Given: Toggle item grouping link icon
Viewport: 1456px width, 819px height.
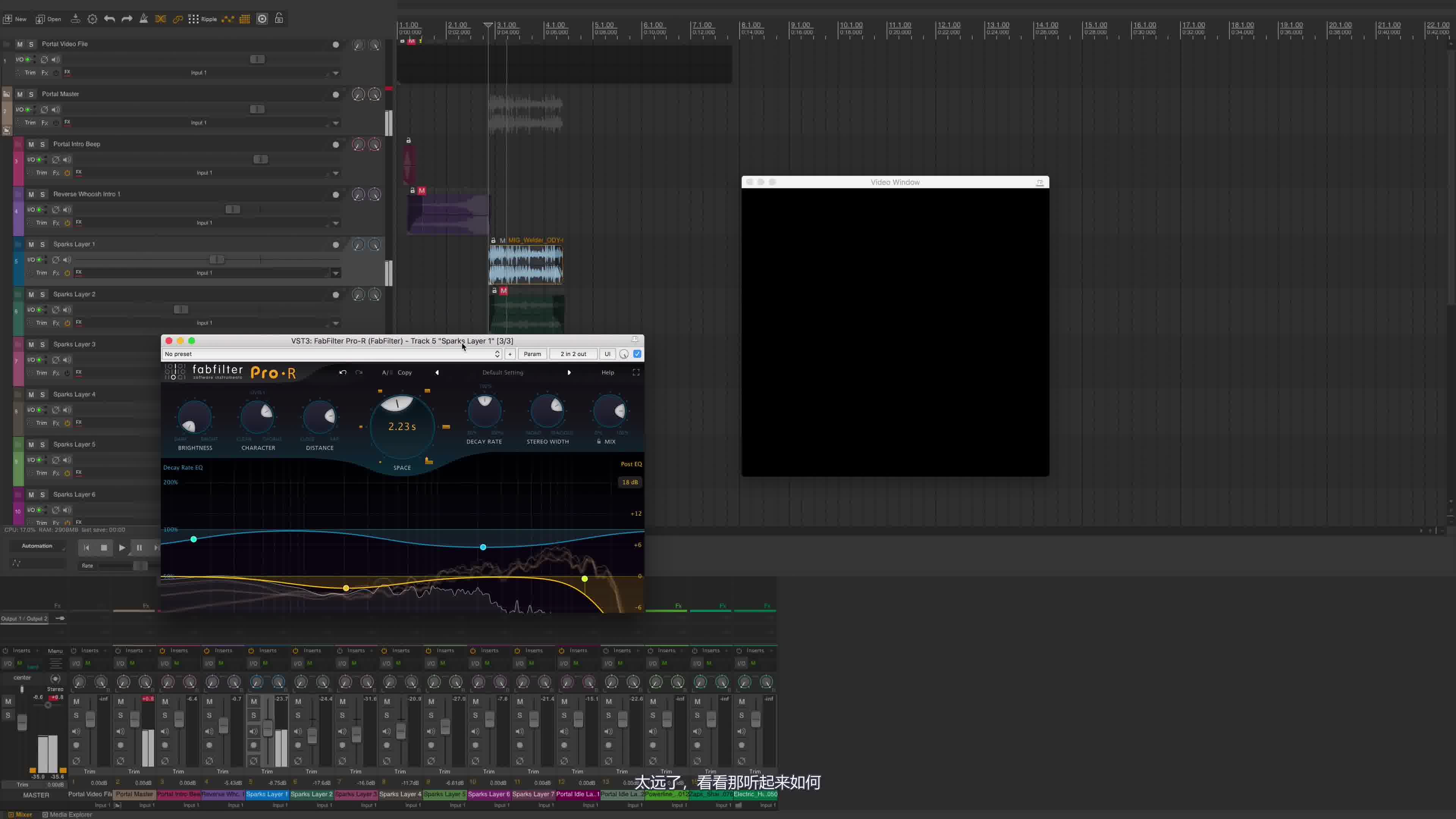Looking at the screenshot, I should coord(177,19).
